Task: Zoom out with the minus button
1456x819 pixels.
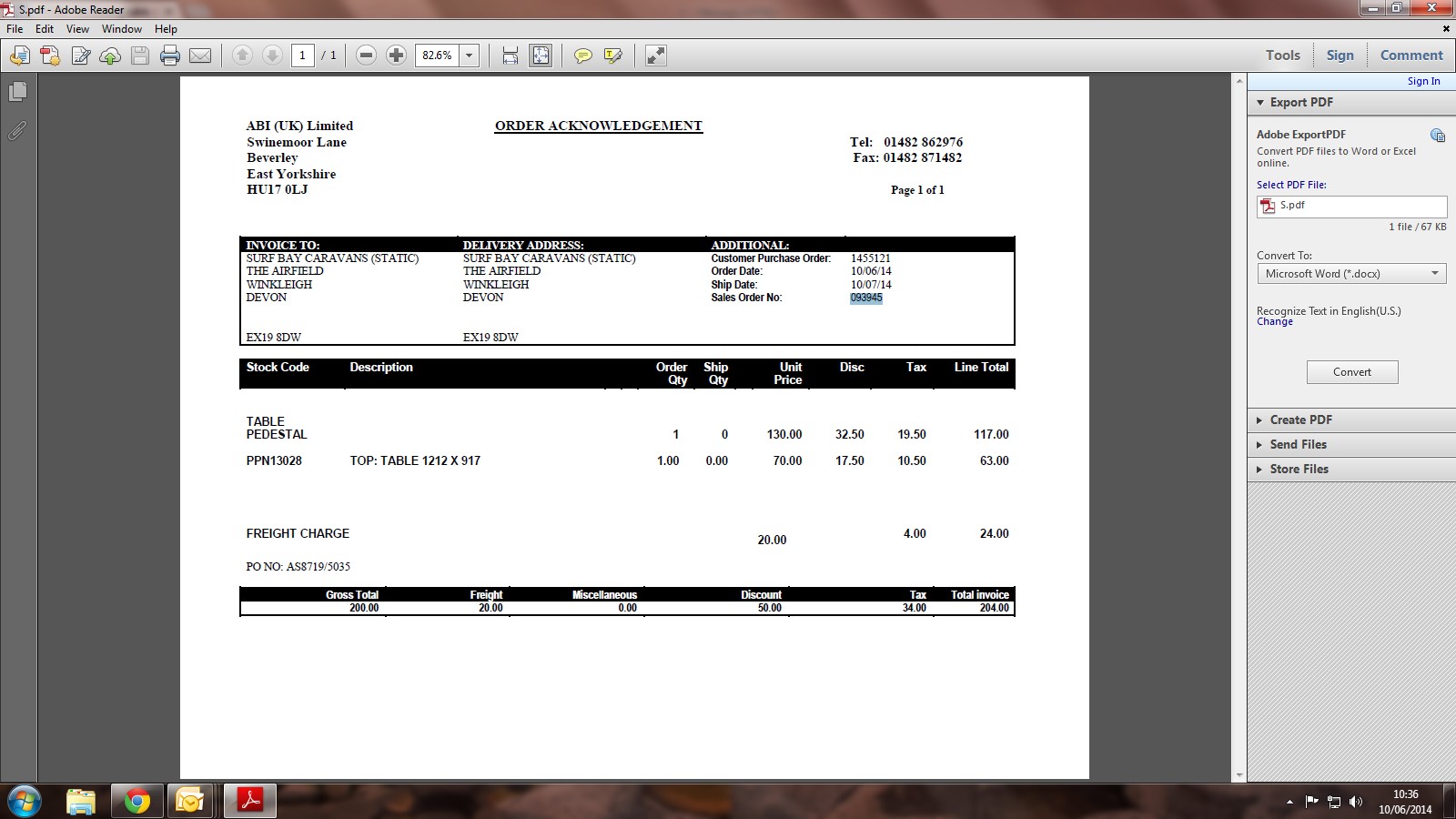Action: 366,56
